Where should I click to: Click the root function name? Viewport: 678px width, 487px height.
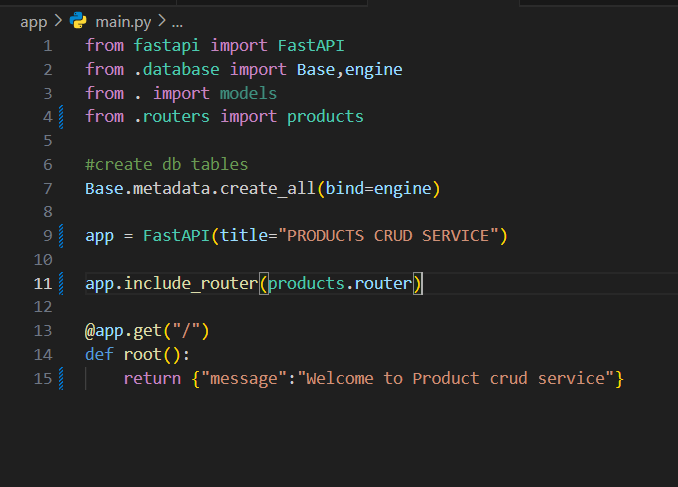coord(143,355)
